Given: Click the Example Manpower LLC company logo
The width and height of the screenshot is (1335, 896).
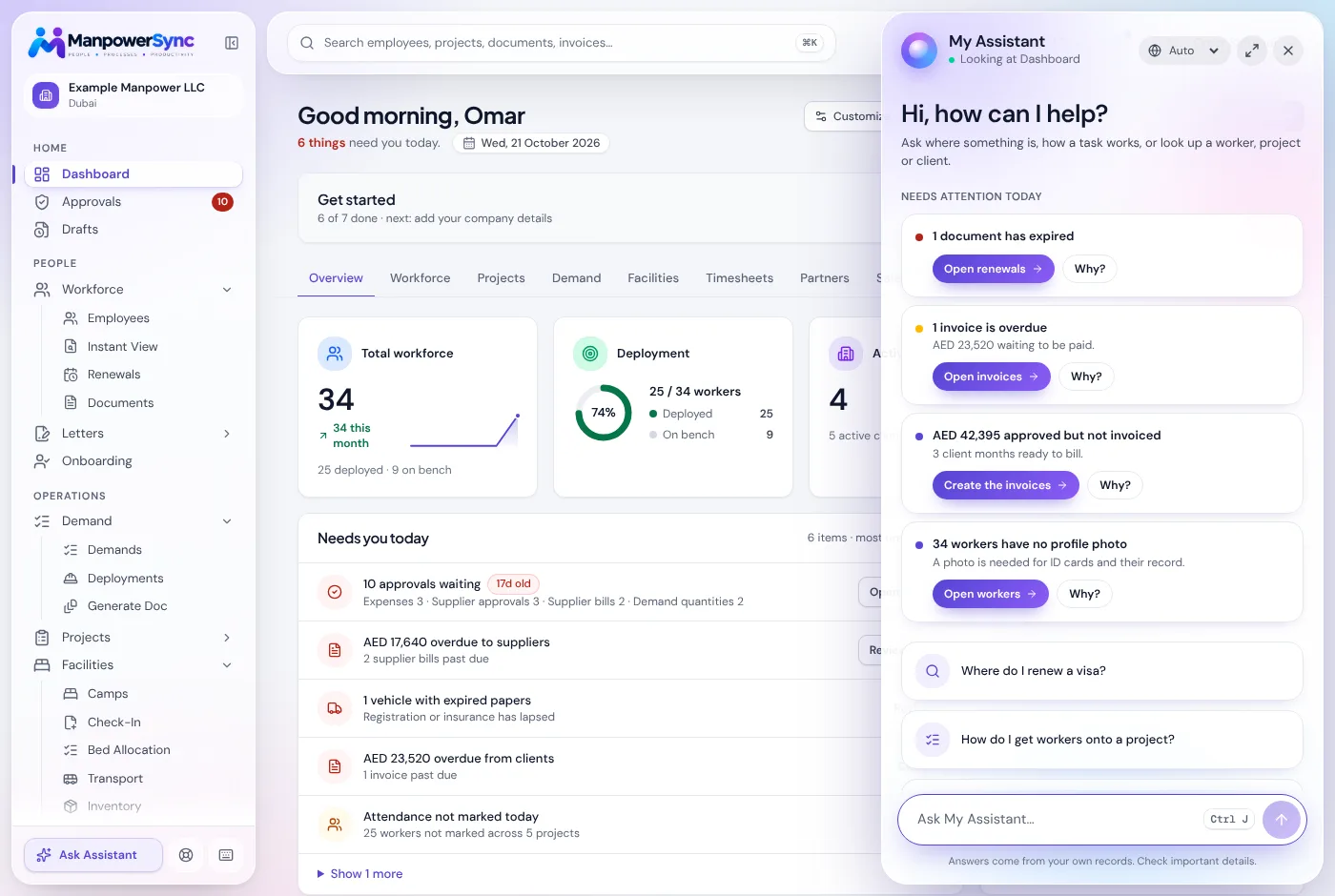Looking at the screenshot, I should tap(46, 95).
